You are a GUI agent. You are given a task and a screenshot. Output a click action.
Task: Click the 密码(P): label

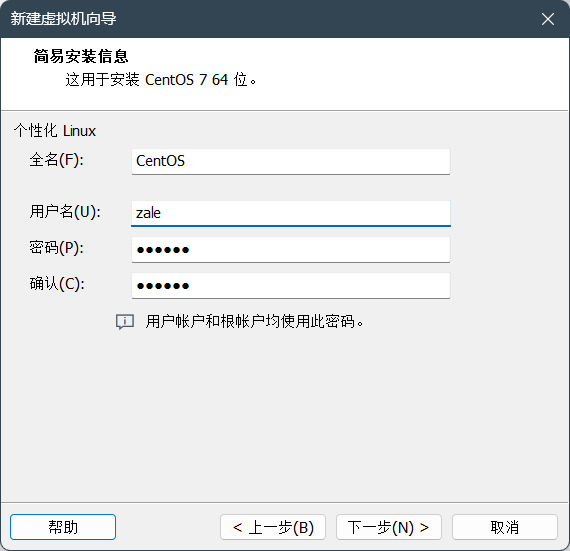point(56,248)
